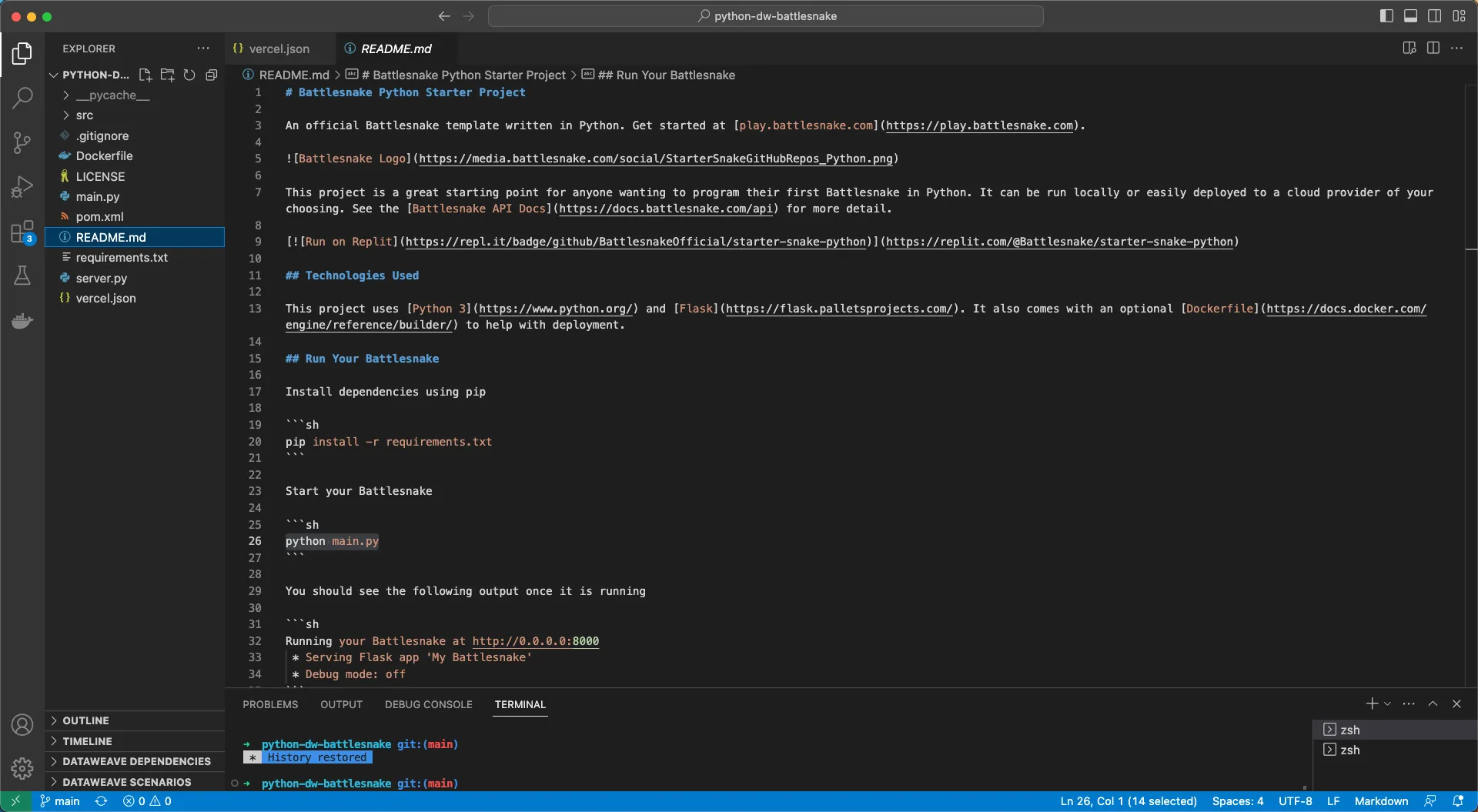Change the UTF-8 file encoding

[1296, 801]
